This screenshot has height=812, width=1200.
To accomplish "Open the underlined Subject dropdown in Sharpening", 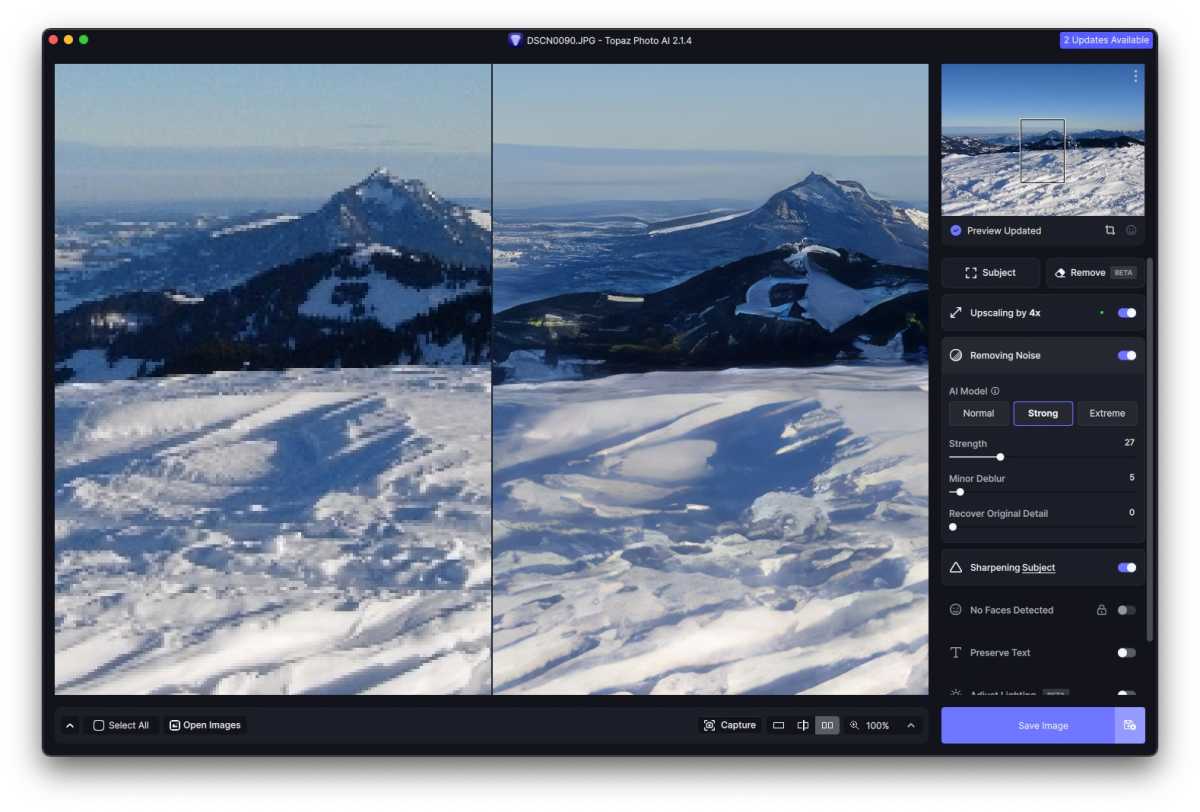I will click(1038, 568).
